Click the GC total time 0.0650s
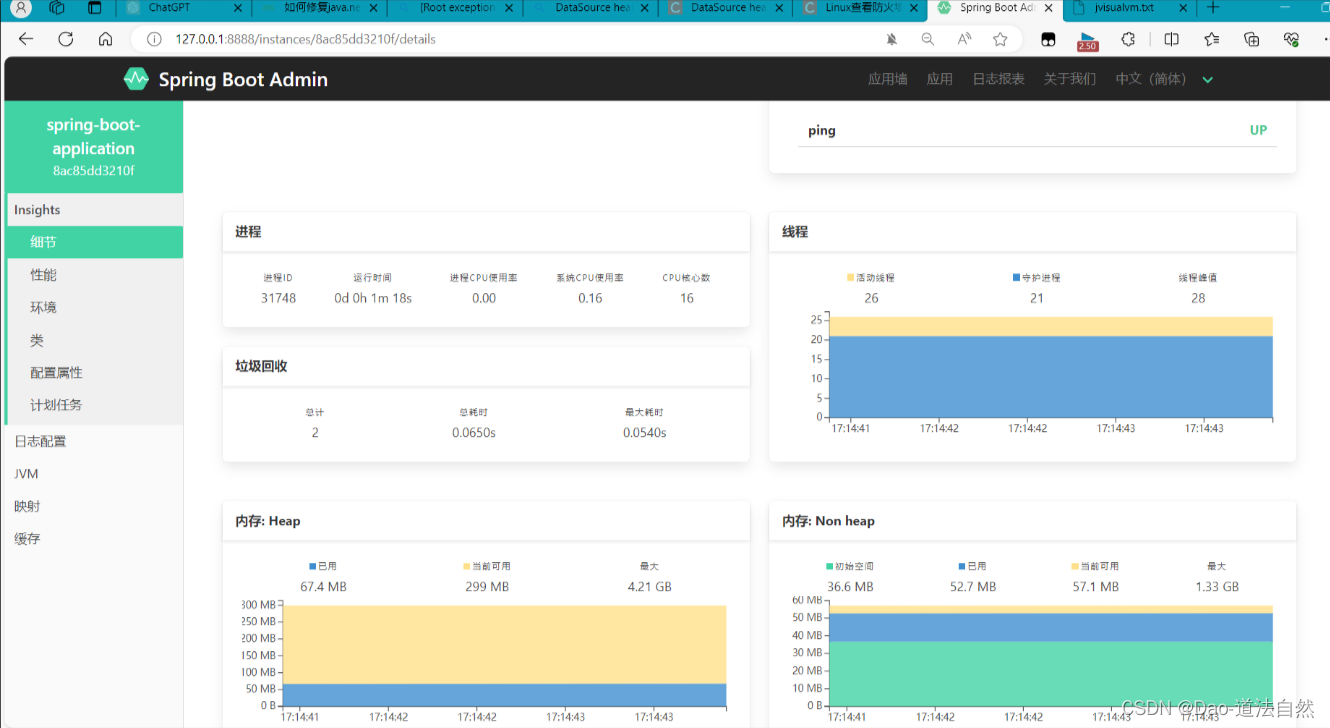 (x=474, y=433)
